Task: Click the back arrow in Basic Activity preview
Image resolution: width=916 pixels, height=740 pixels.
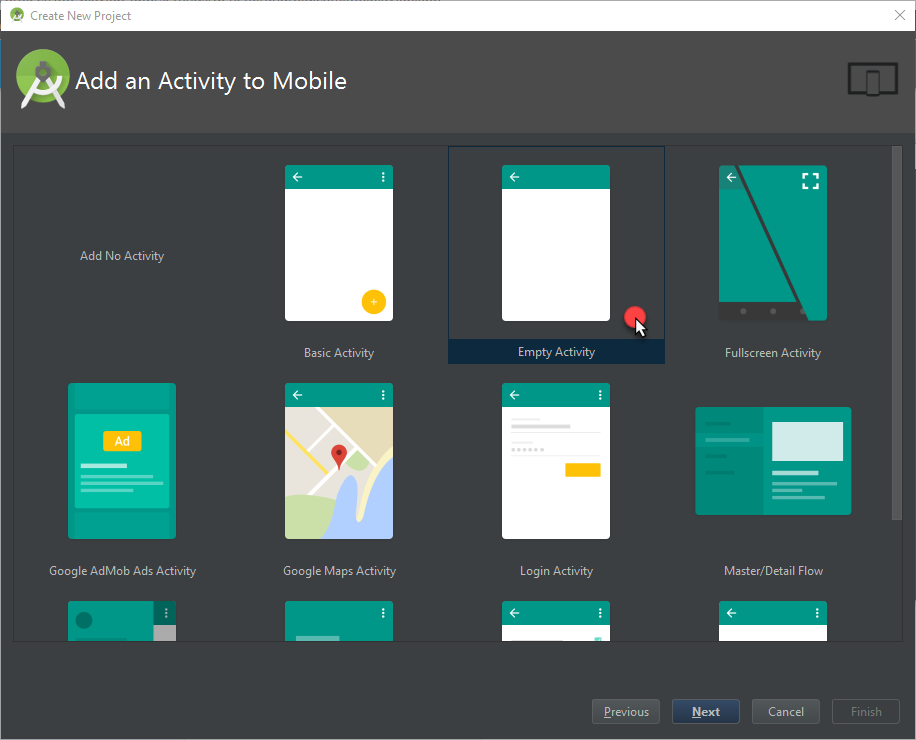Action: click(297, 177)
